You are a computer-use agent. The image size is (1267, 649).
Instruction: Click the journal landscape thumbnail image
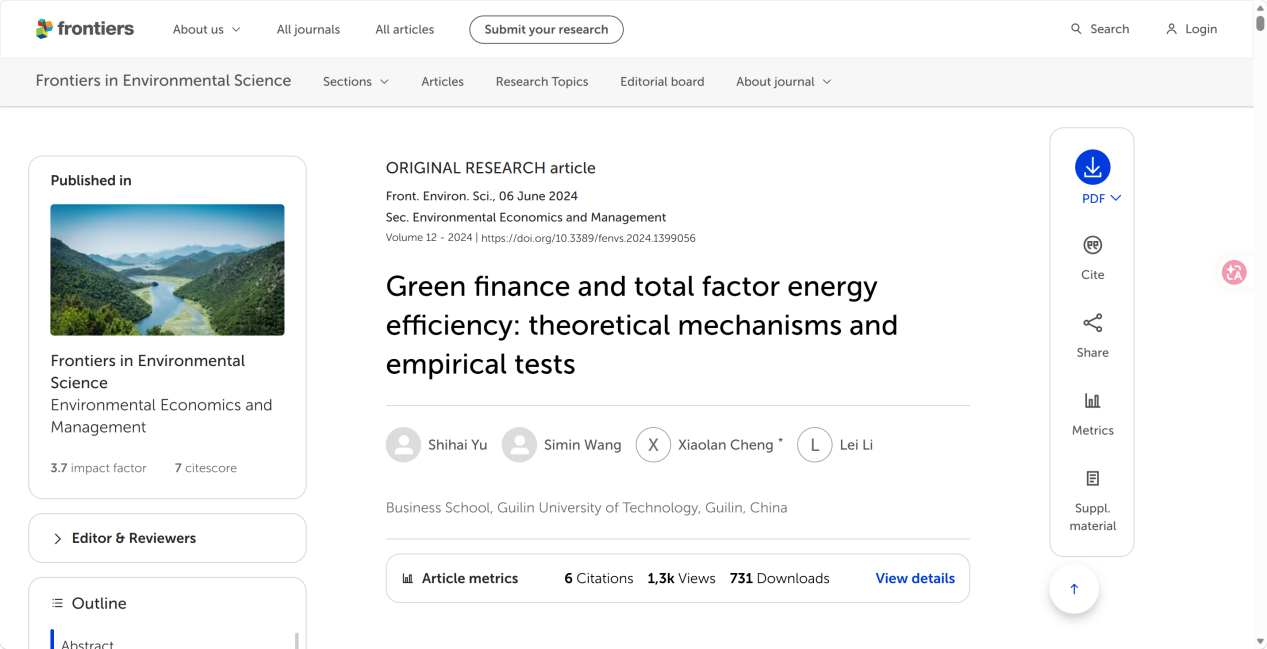click(167, 270)
